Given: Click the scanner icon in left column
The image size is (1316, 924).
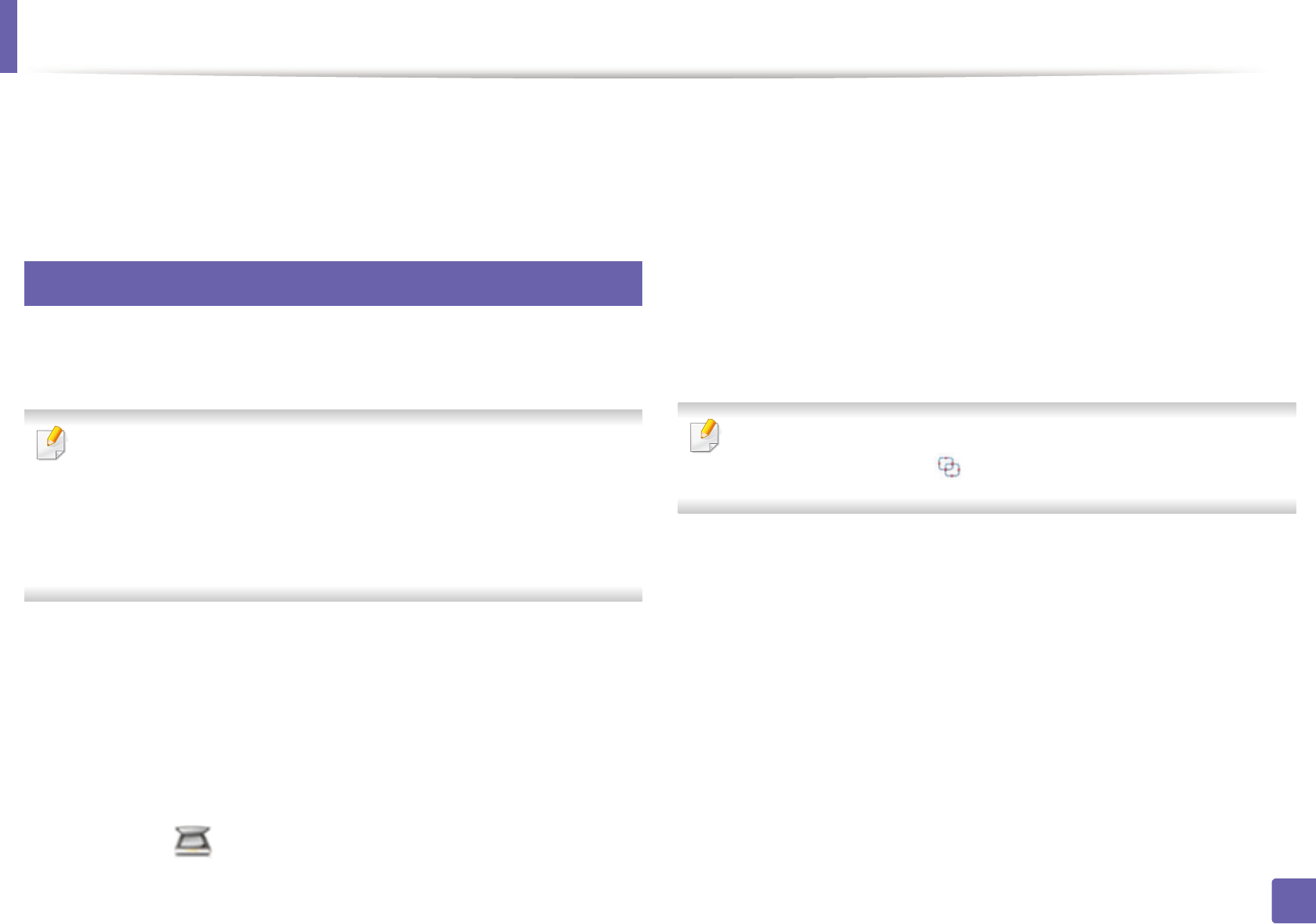Looking at the screenshot, I should (193, 841).
